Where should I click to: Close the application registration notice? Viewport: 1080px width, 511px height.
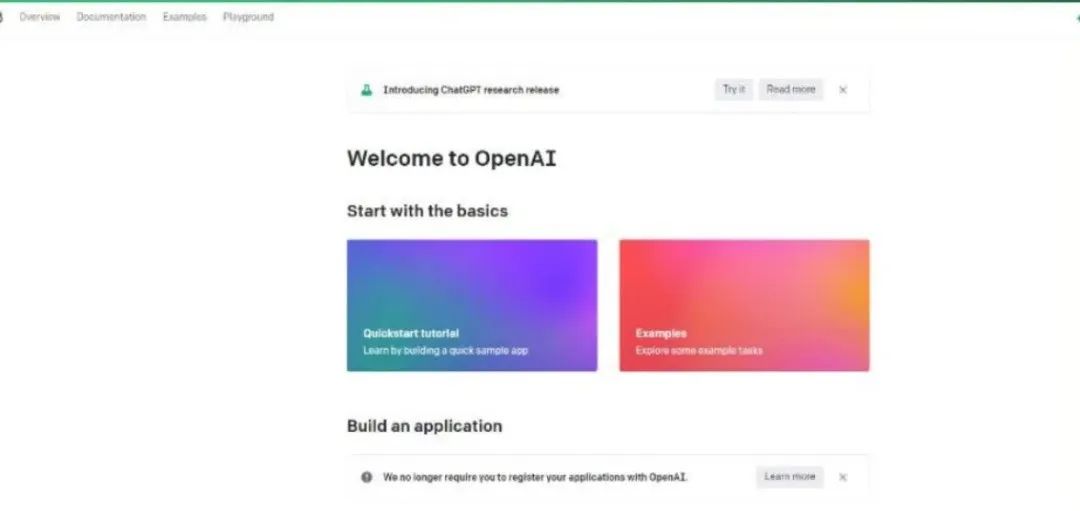tap(843, 477)
